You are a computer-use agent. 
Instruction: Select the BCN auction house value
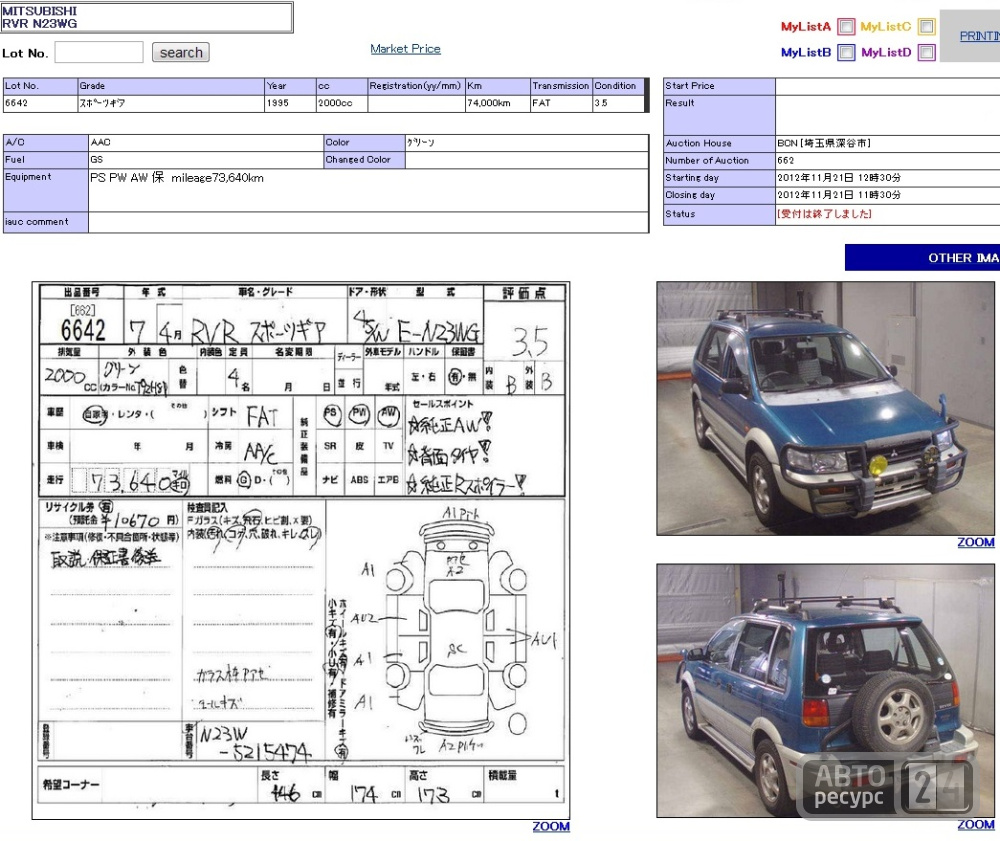(824, 143)
